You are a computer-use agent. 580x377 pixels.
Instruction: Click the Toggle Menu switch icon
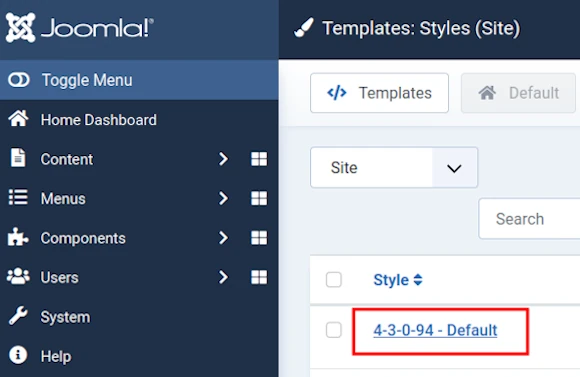(x=19, y=80)
